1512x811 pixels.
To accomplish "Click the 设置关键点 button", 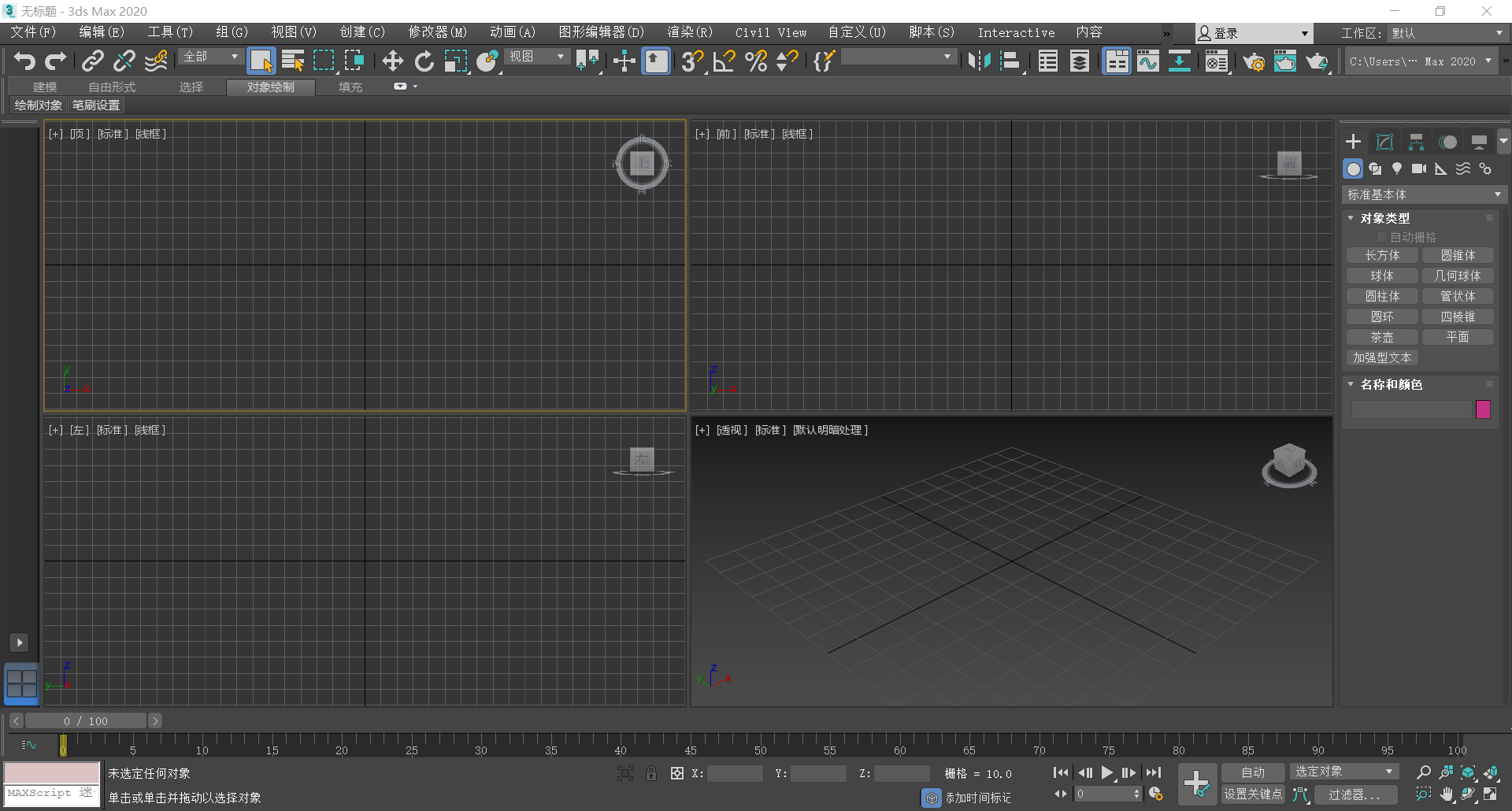I will pos(1253,794).
